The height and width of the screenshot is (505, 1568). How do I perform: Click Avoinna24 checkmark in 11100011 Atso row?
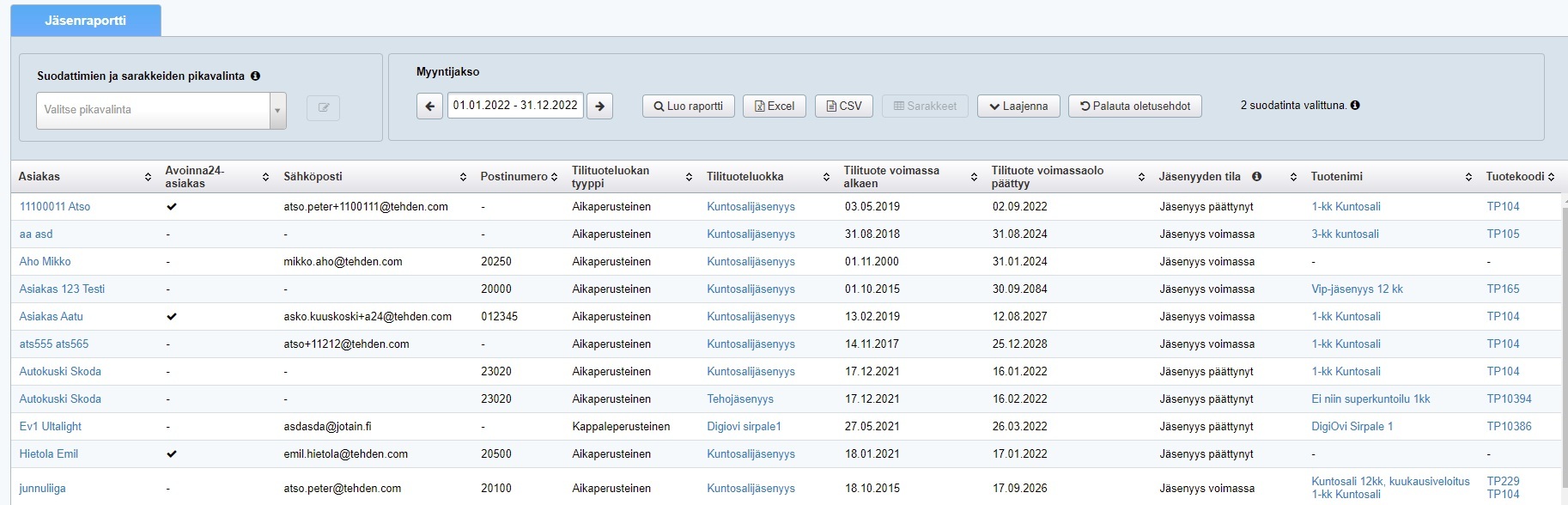(172, 207)
